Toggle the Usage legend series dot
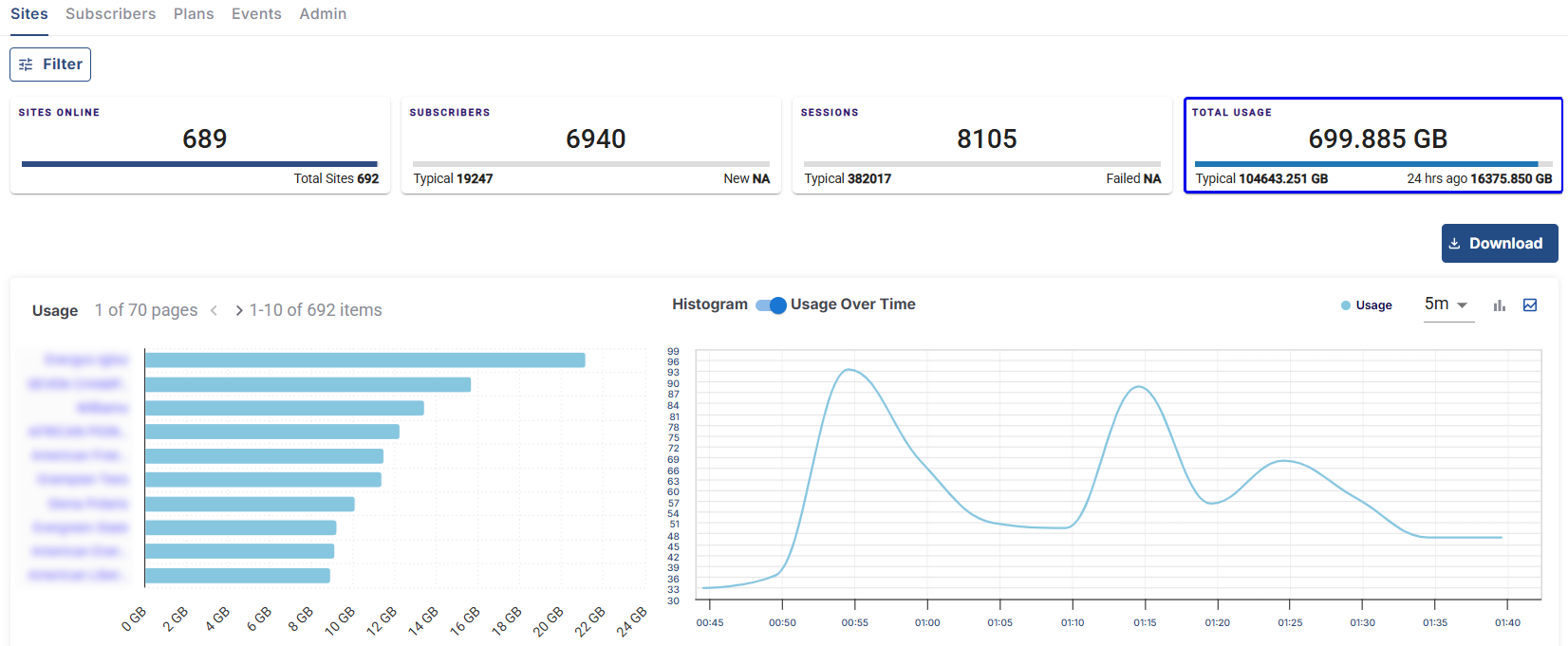1568x646 pixels. click(1346, 305)
